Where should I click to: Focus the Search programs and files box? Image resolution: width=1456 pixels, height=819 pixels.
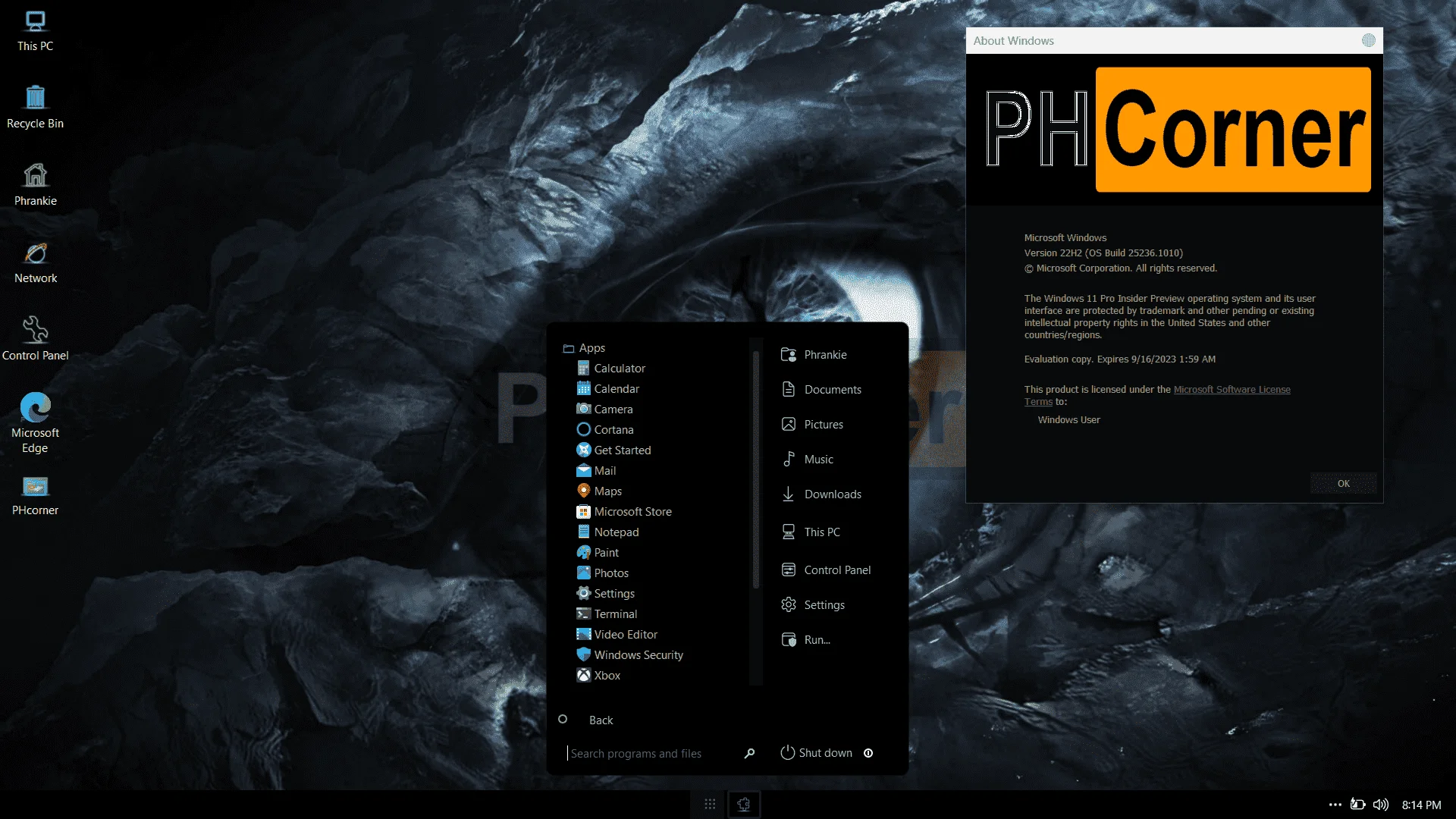coord(652,753)
